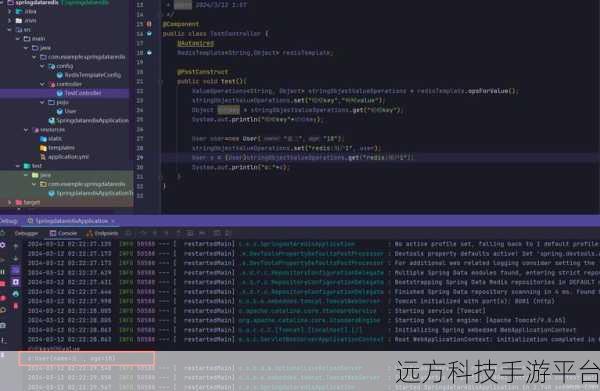Open the Endpoints tab
Image resolution: width=600 pixels, height=391 pixels.
tap(102, 233)
